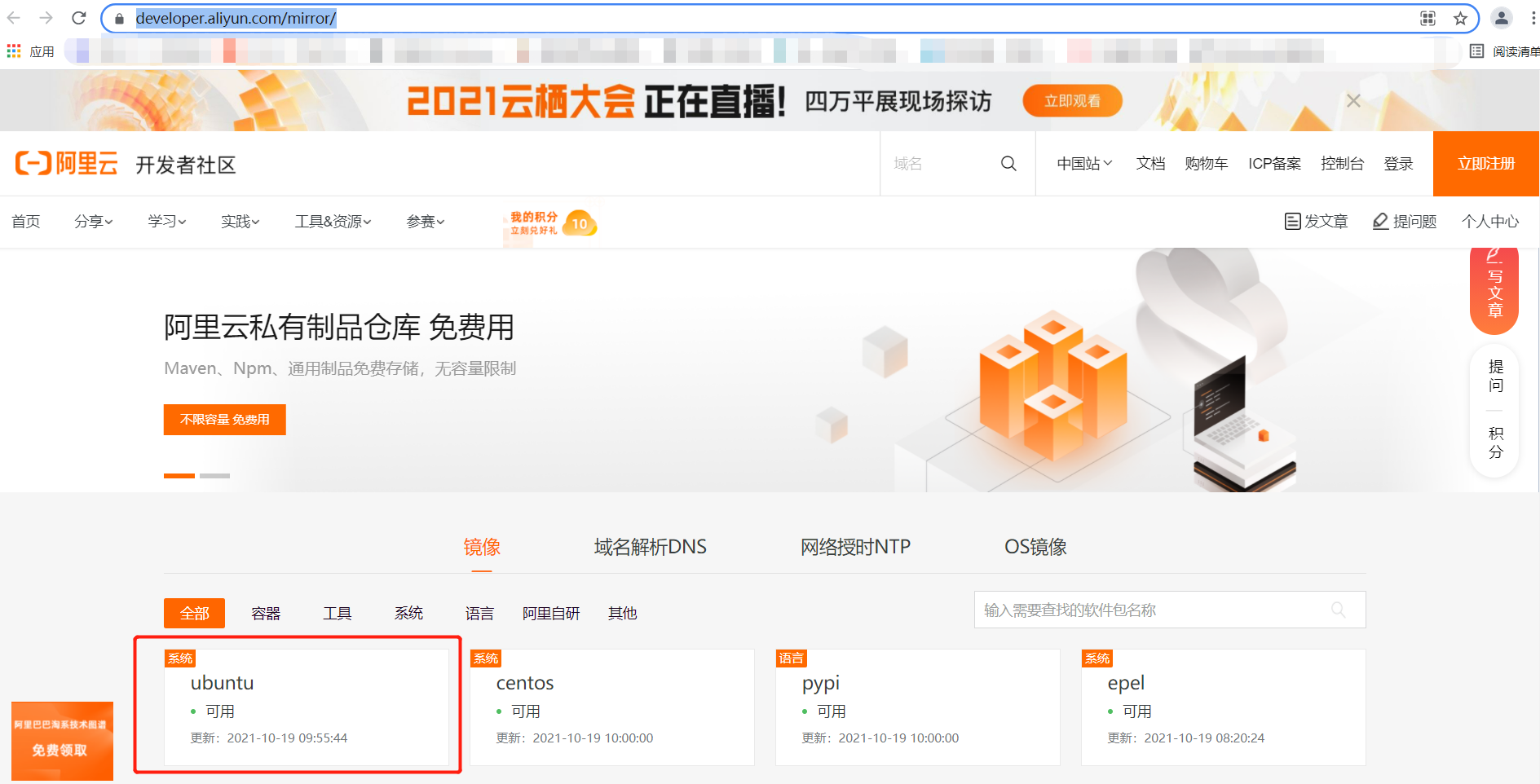This screenshot has height=784, width=1540.
Task: Click the Aliyun logo
Action: coord(67,164)
